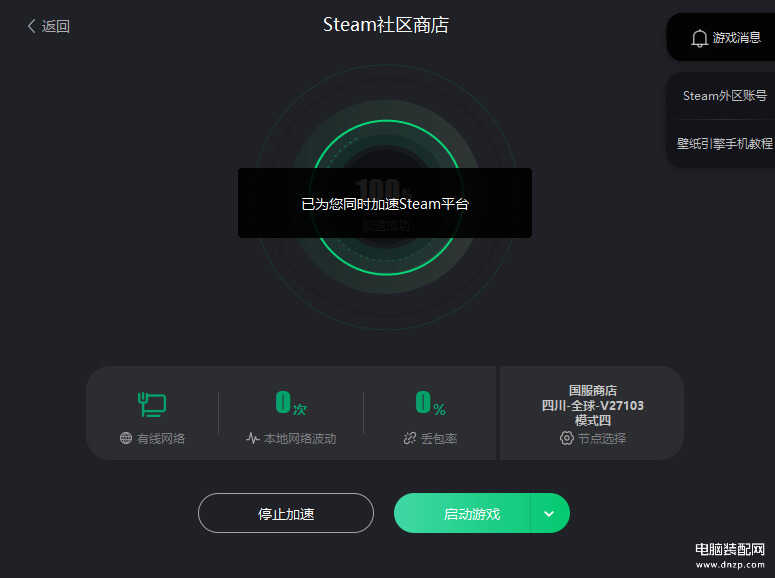Click the back chevron arrow icon
The height and width of the screenshot is (578, 775).
point(31,26)
